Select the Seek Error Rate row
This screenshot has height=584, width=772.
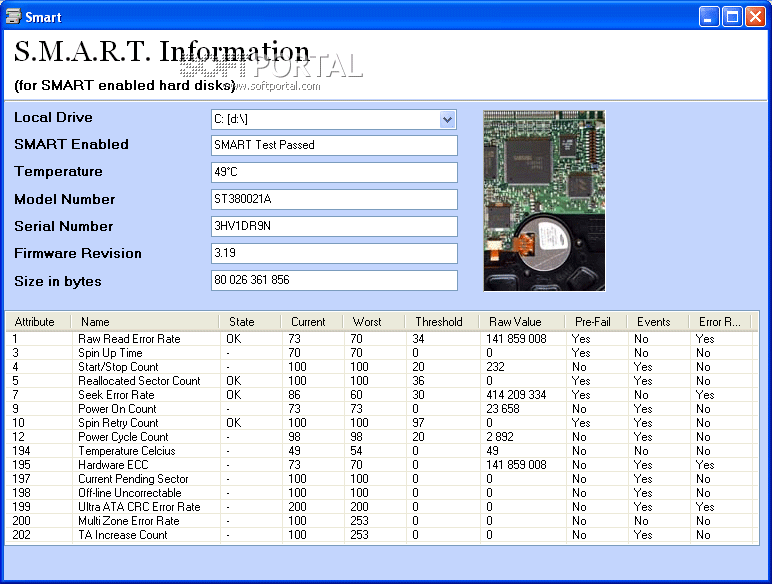pos(116,395)
